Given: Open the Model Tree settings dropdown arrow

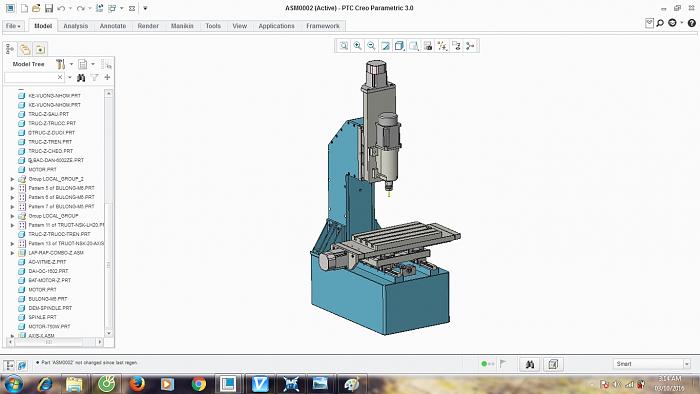Looking at the screenshot, I should point(71,64).
